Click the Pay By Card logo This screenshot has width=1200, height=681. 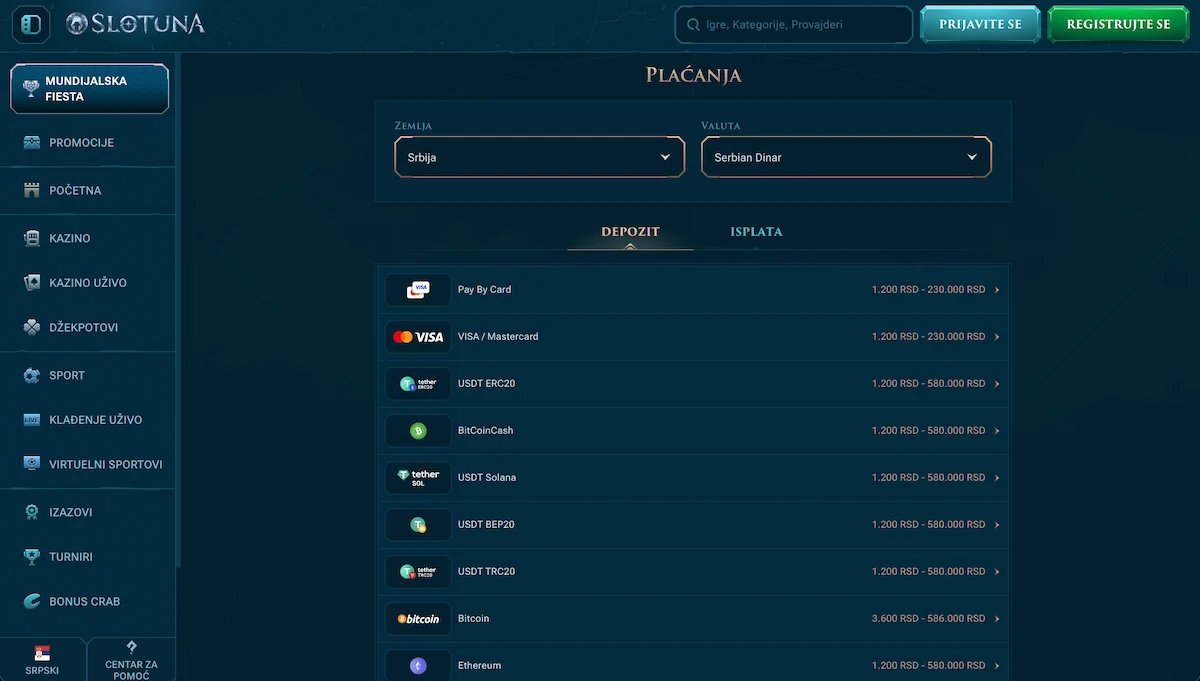[x=418, y=290]
